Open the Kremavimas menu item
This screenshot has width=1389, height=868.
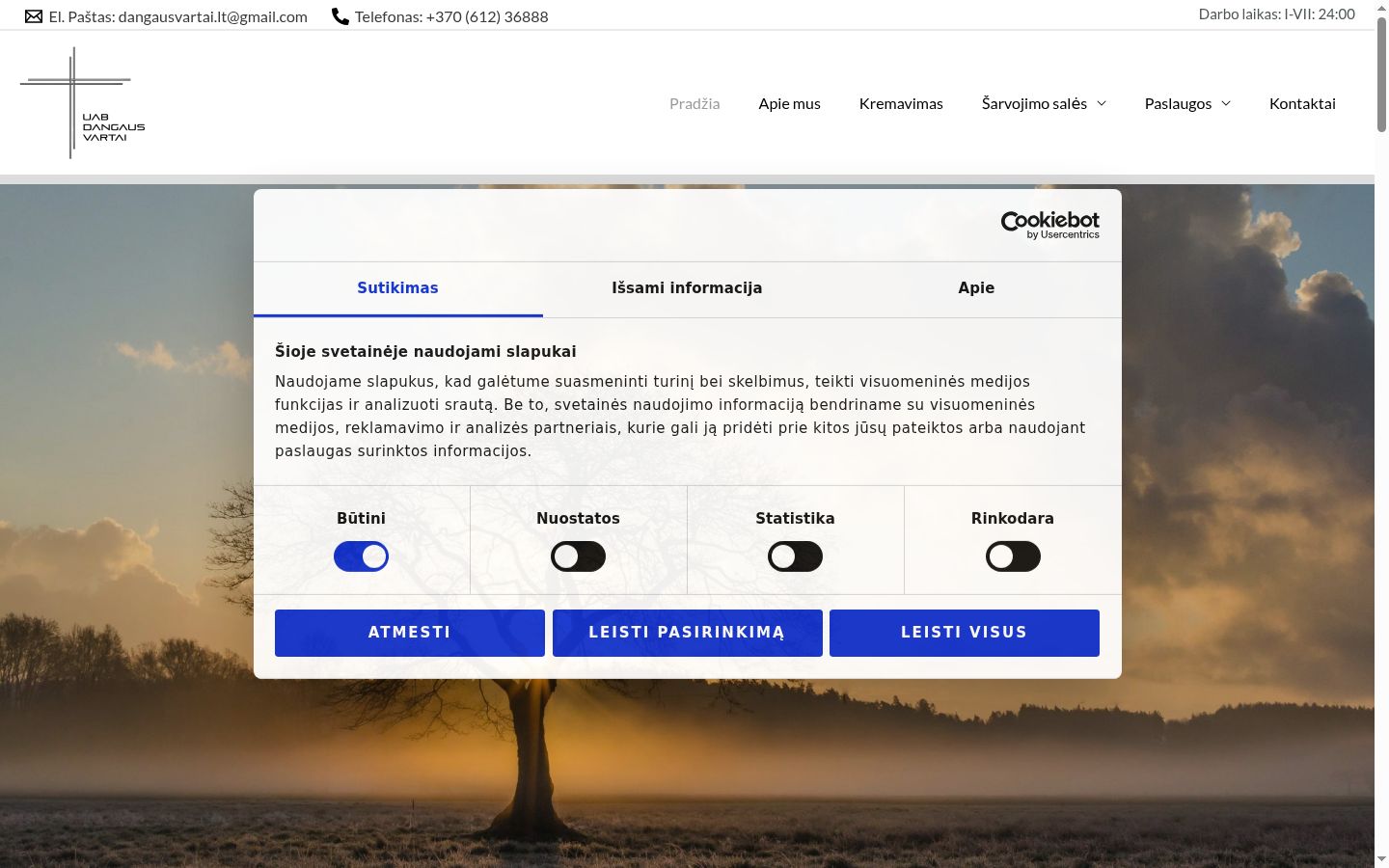tap(901, 103)
